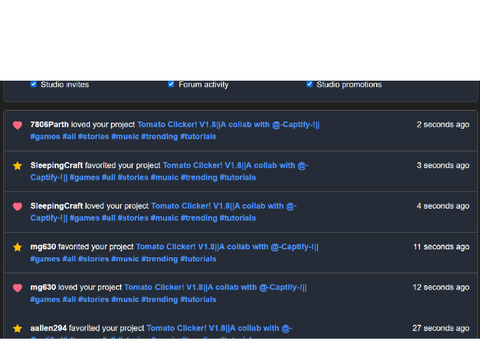Open aallen294's user profile link
The height and width of the screenshot is (360, 480).
point(49,328)
